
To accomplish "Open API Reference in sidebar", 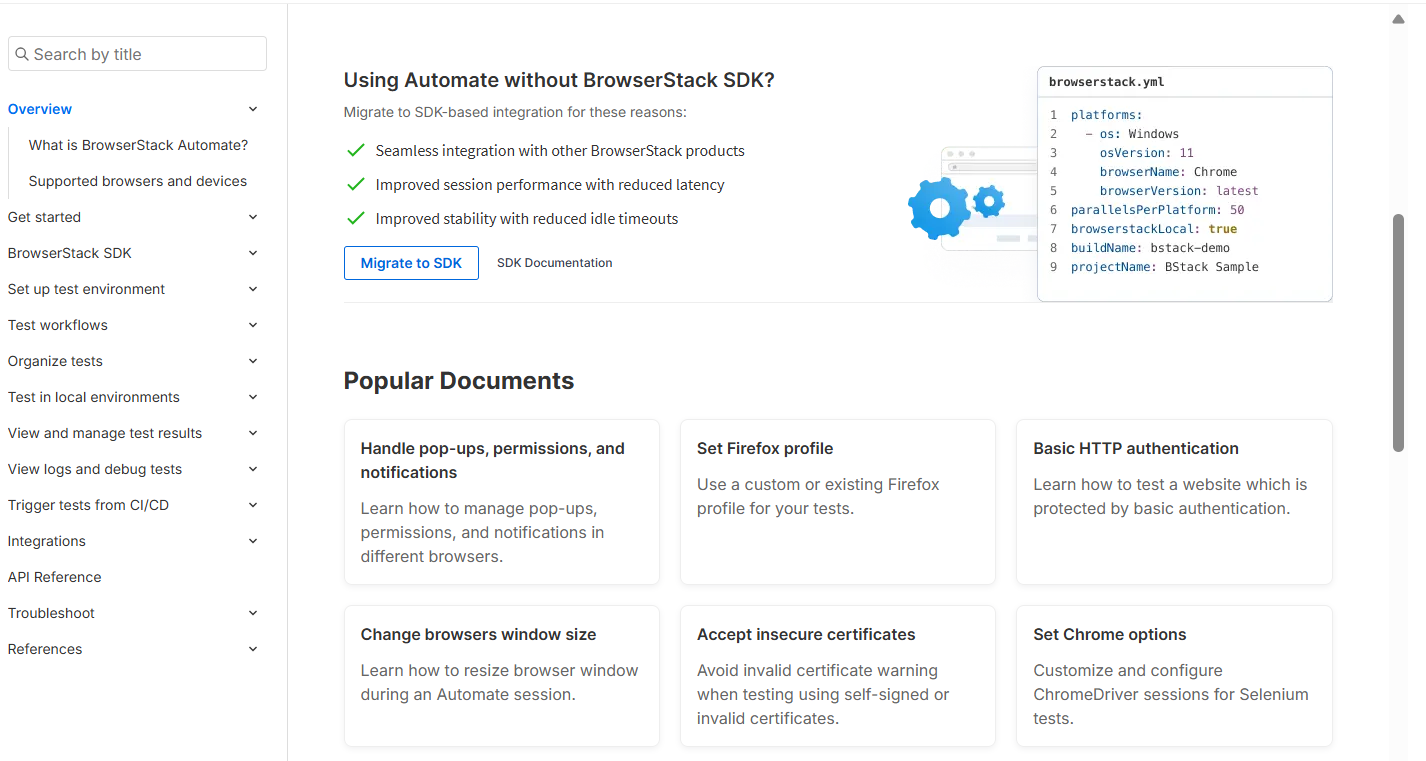I will click(x=55, y=577).
